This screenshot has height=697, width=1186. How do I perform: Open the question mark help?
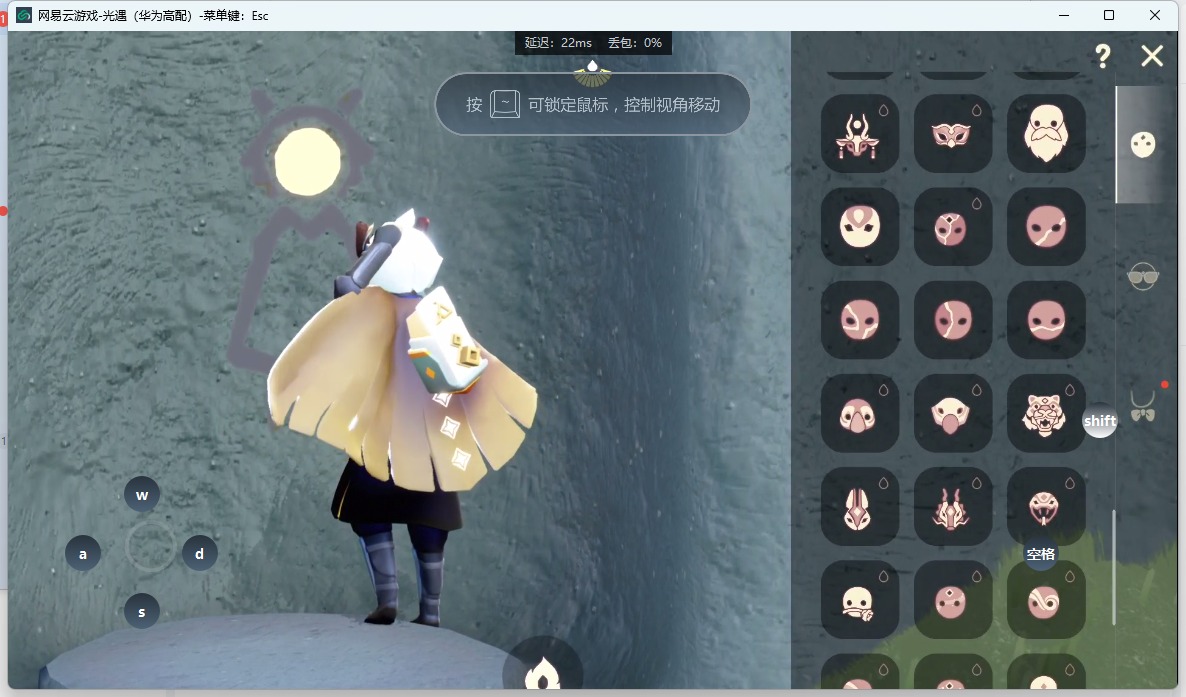[x=1103, y=56]
